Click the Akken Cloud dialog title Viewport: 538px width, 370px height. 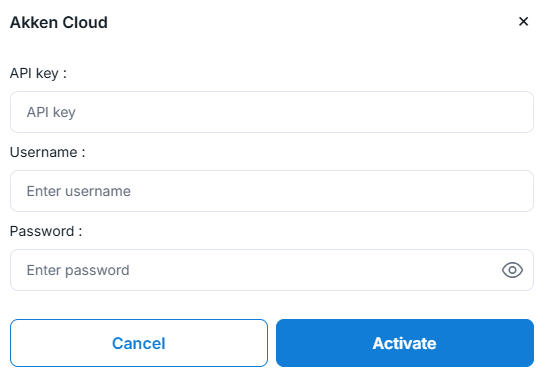[x=59, y=23]
